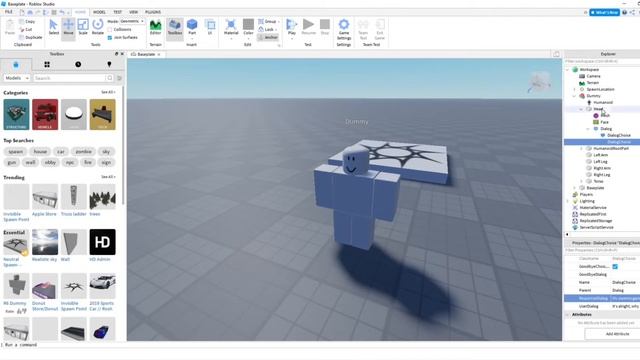This screenshot has width=640, height=360.
Task: Toggle the Join Surfaces checkbox
Action: tap(110, 38)
